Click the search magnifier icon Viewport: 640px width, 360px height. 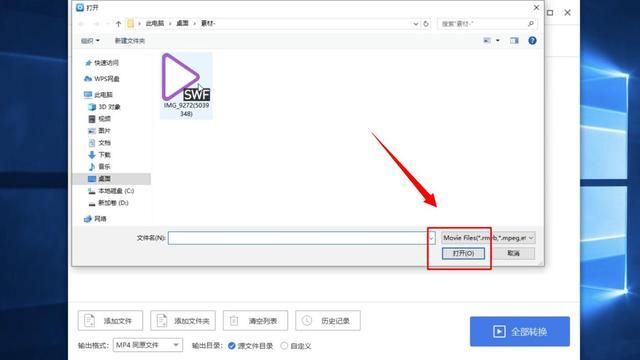531,24
